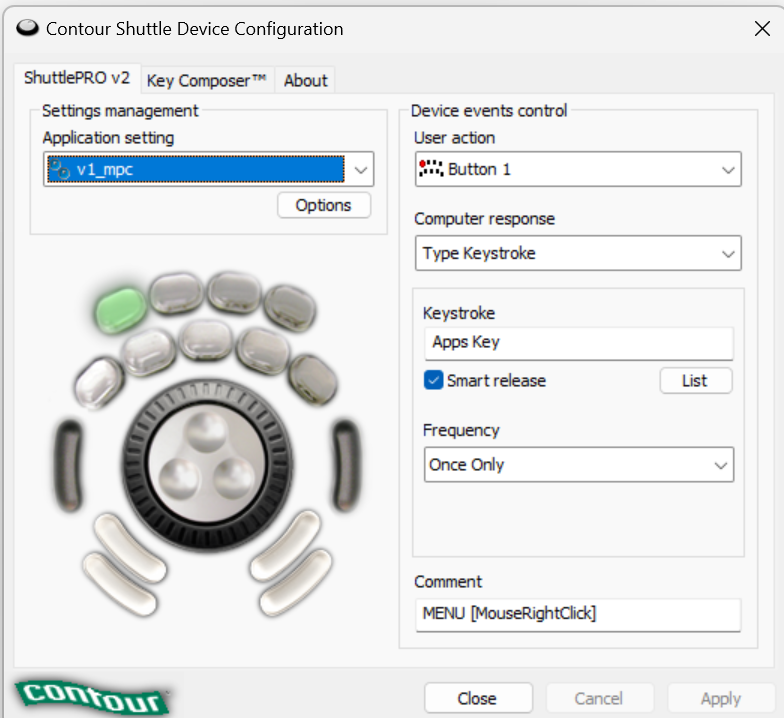Select last button of the five-button second row
This screenshot has width=784, height=718.
pyautogui.click(x=313, y=379)
